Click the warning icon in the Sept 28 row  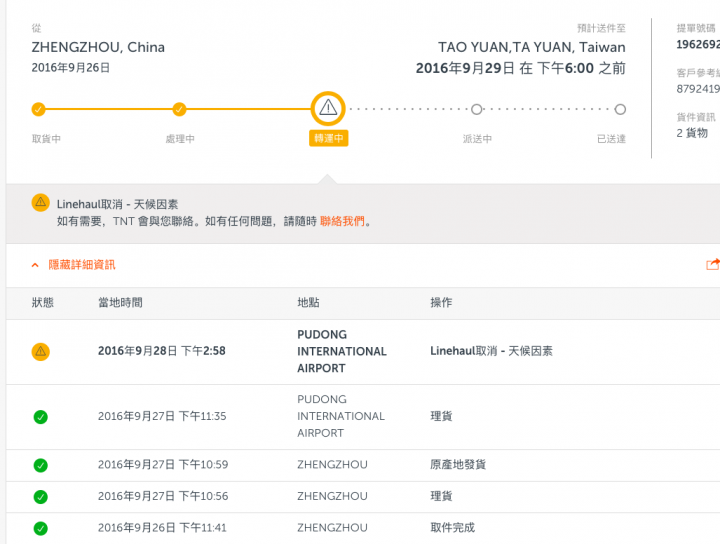[x=40, y=352]
